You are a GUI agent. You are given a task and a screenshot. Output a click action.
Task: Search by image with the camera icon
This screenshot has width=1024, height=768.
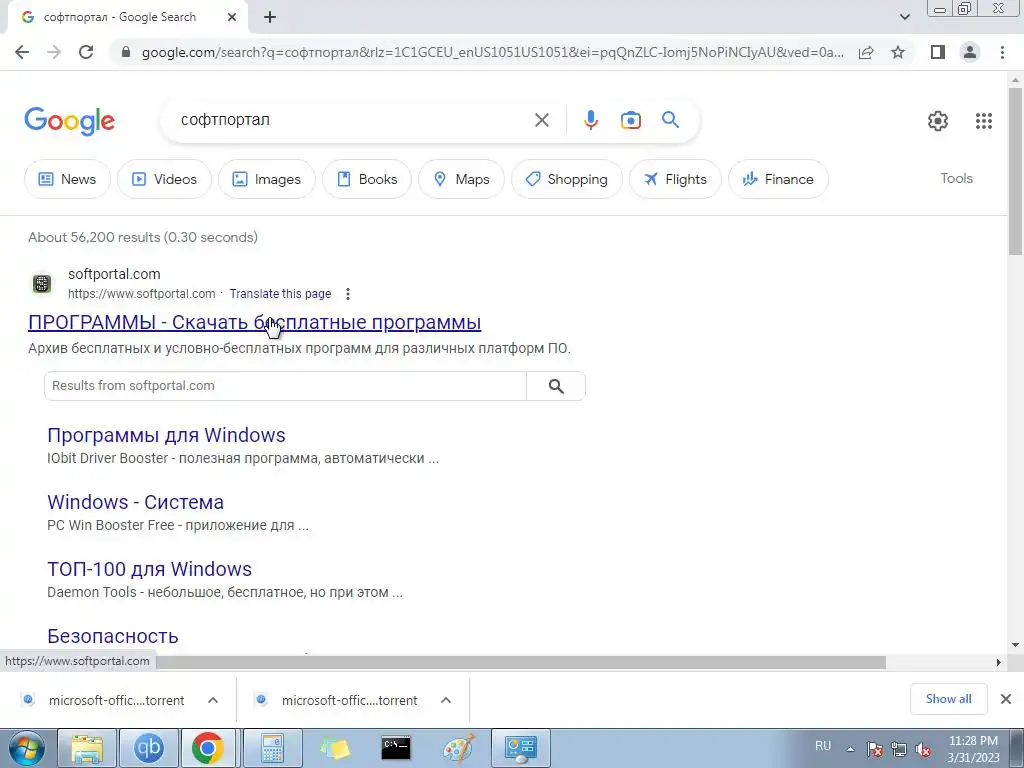pyautogui.click(x=630, y=120)
